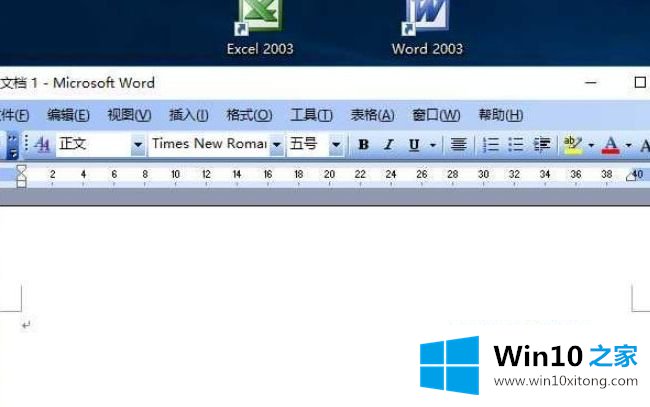This screenshot has width=650, height=407.
Task: Open the 格式(O) menu
Action: click(249, 115)
